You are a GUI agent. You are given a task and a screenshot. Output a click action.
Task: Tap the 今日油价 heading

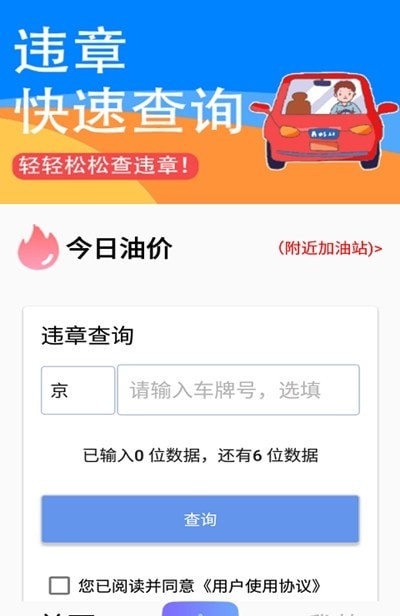click(119, 248)
